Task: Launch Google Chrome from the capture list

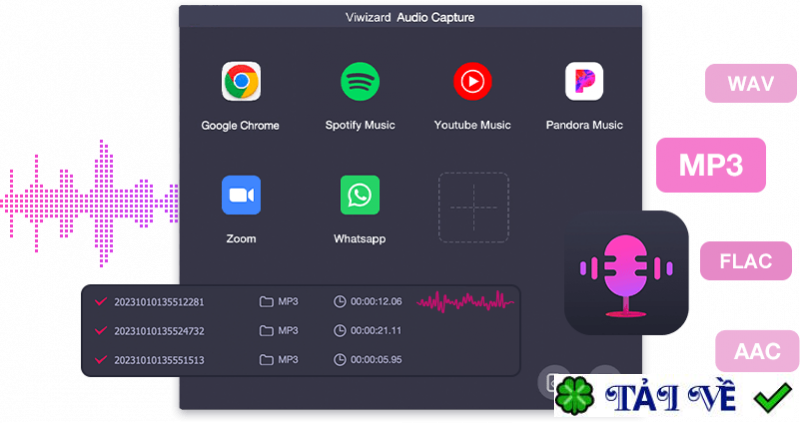Action: point(241,82)
